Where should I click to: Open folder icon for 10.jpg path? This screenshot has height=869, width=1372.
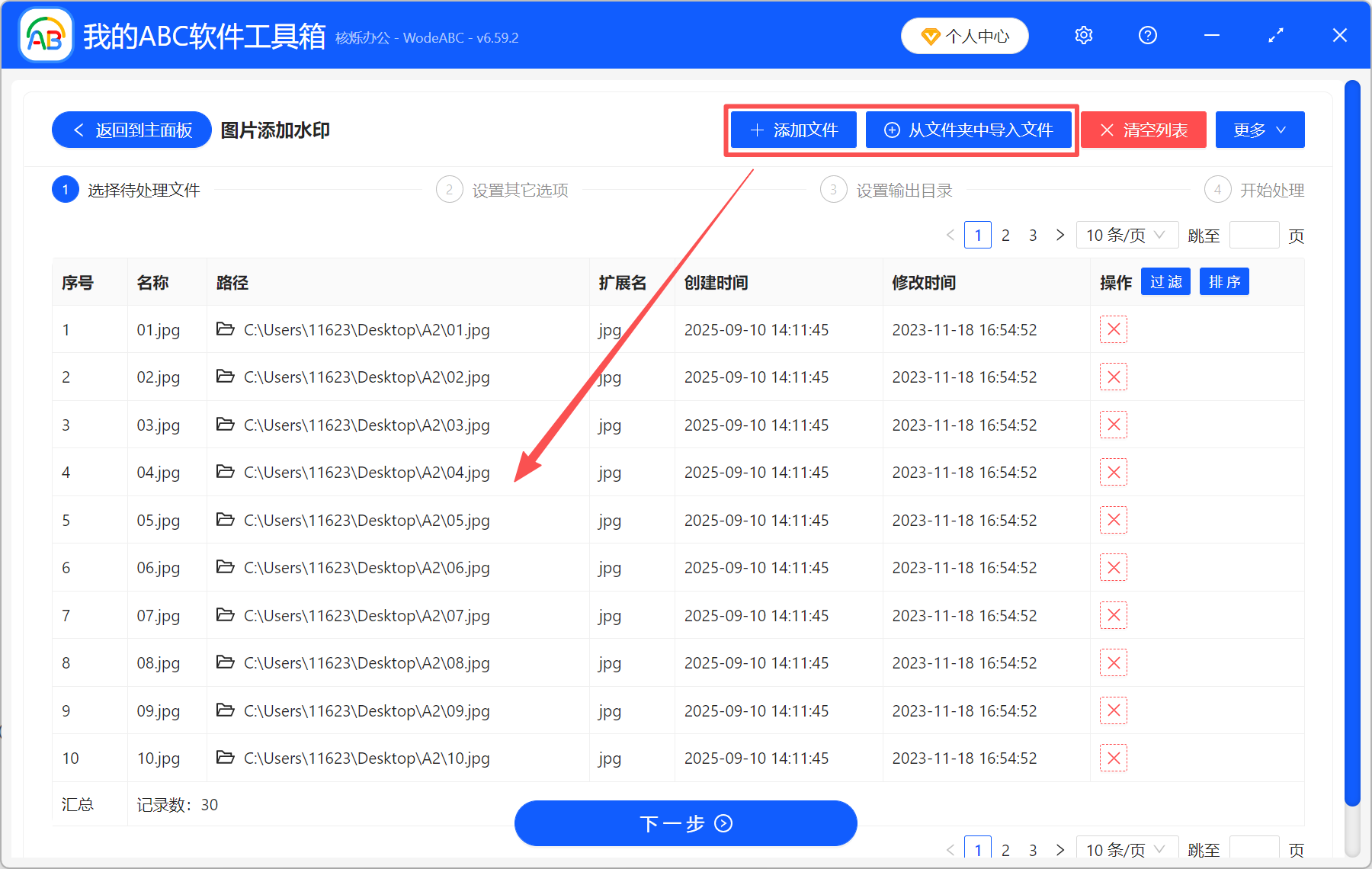(x=225, y=757)
